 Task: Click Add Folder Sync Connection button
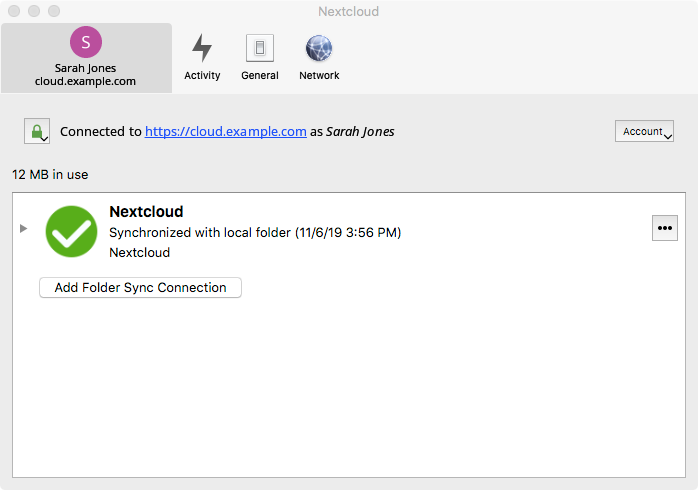[140, 288]
